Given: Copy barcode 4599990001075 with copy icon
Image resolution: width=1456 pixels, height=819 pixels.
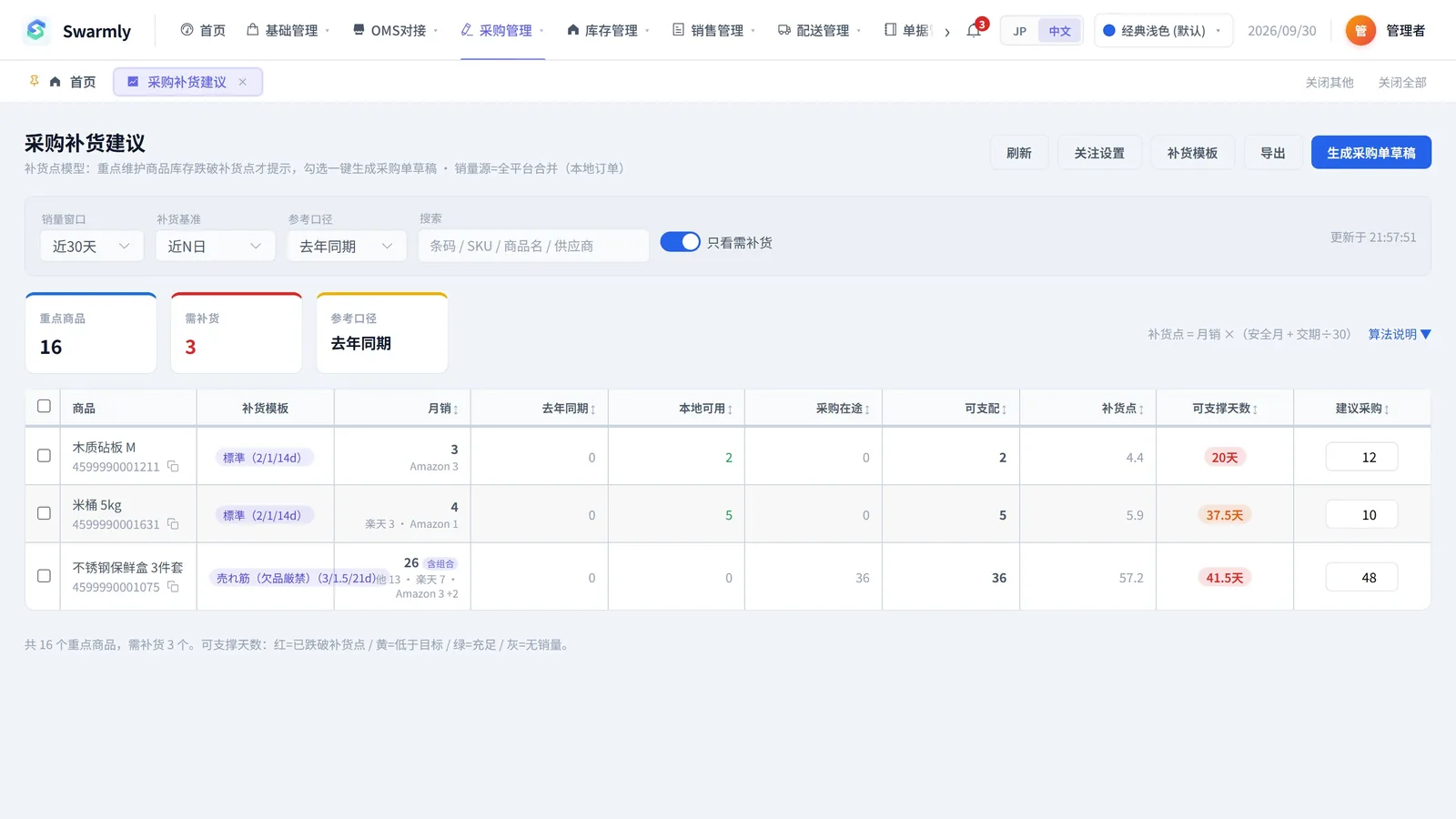Looking at the screenshot, I should coord(173,587).
